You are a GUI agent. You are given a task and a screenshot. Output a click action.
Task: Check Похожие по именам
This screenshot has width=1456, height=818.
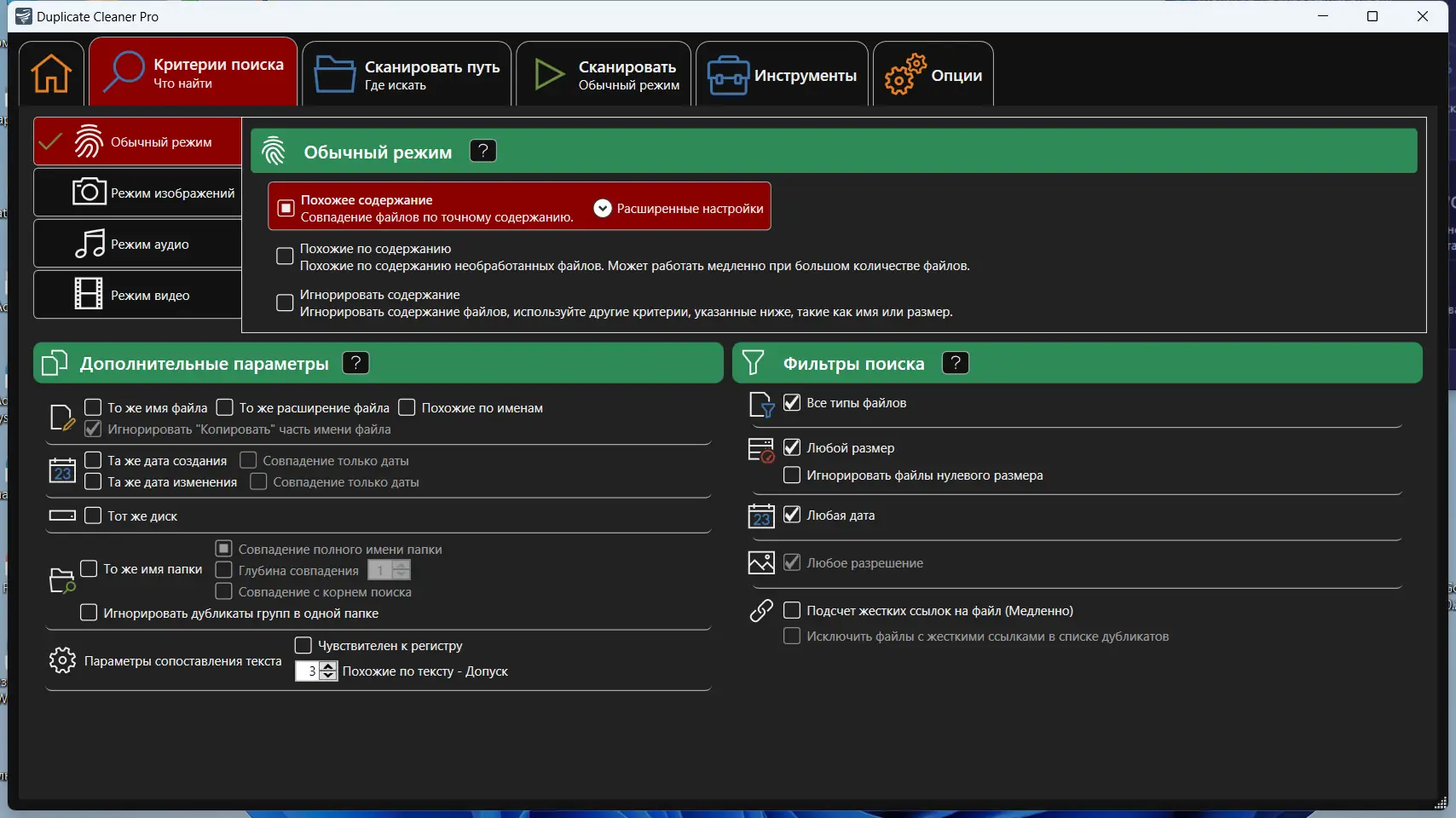407,407
